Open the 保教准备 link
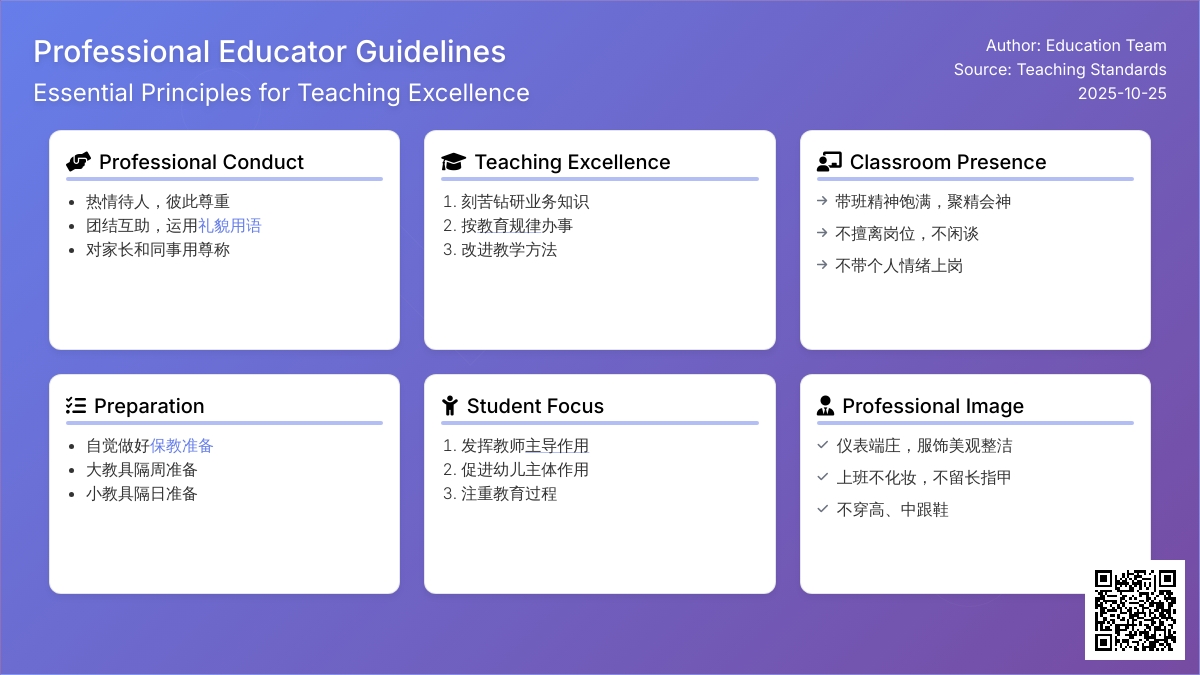The width and height of the screenshot is (1200, 675). [182, 446]
